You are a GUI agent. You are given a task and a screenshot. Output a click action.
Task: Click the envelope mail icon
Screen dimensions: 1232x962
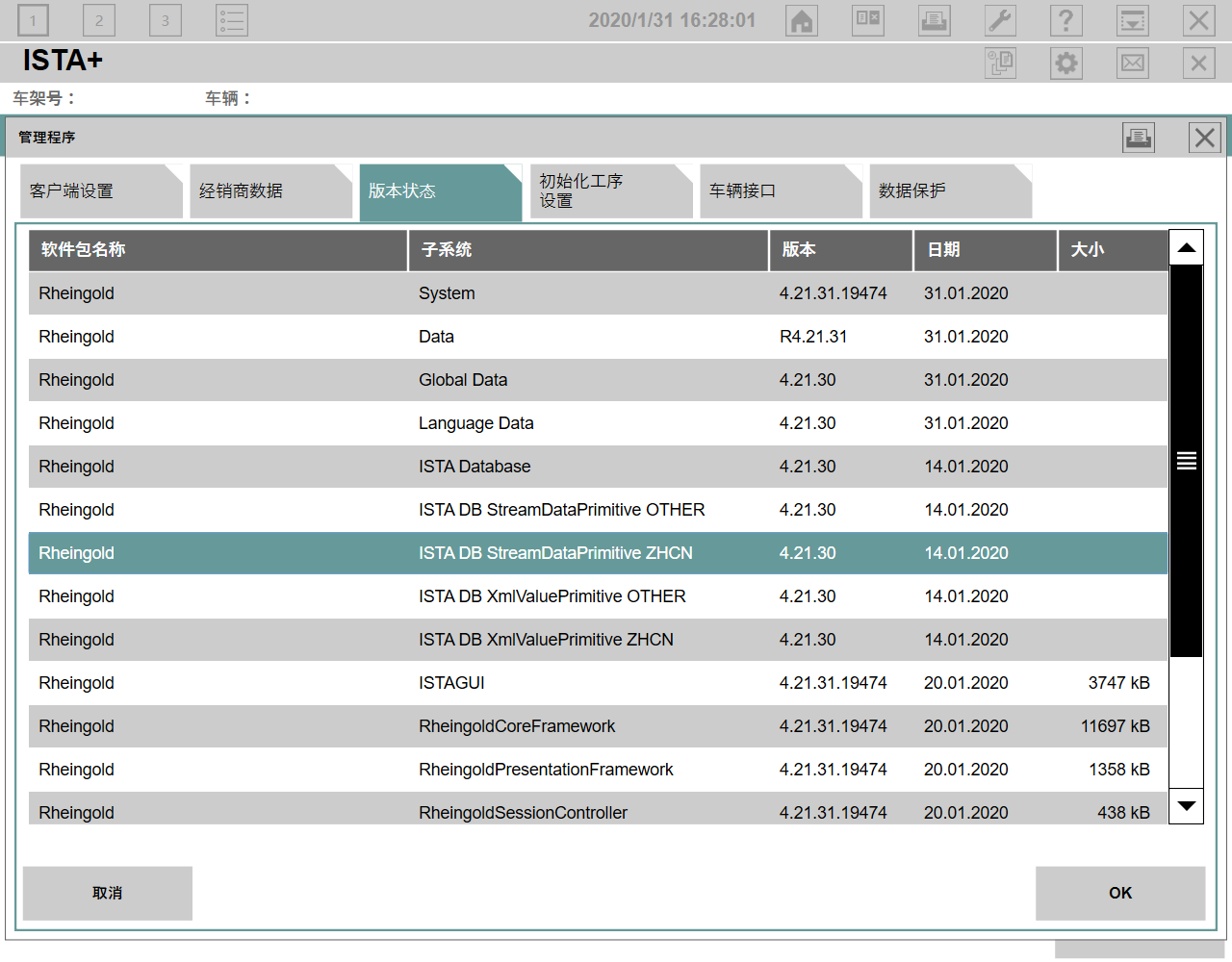1133,63
